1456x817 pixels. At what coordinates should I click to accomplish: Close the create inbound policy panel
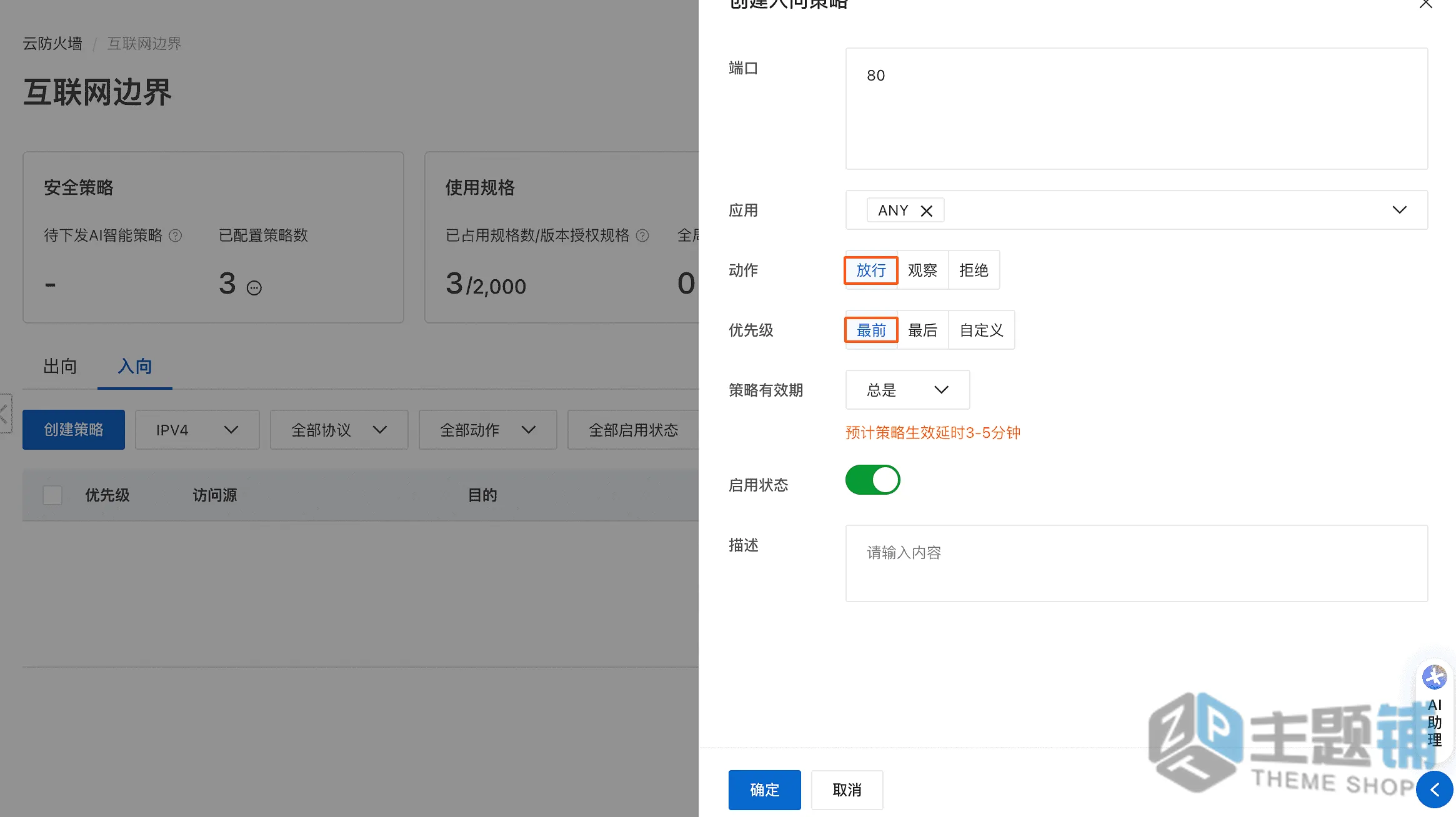(x=1425, y=4)
